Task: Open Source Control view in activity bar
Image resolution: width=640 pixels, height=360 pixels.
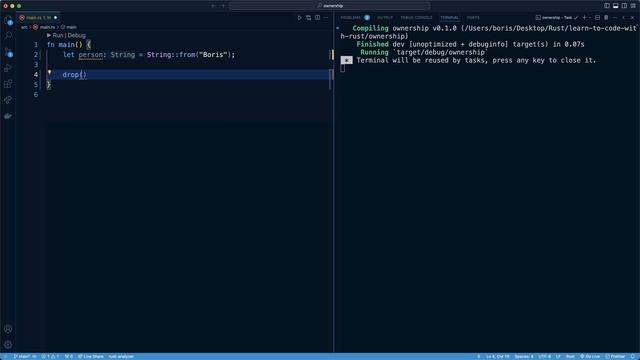Action: (8, 52)
